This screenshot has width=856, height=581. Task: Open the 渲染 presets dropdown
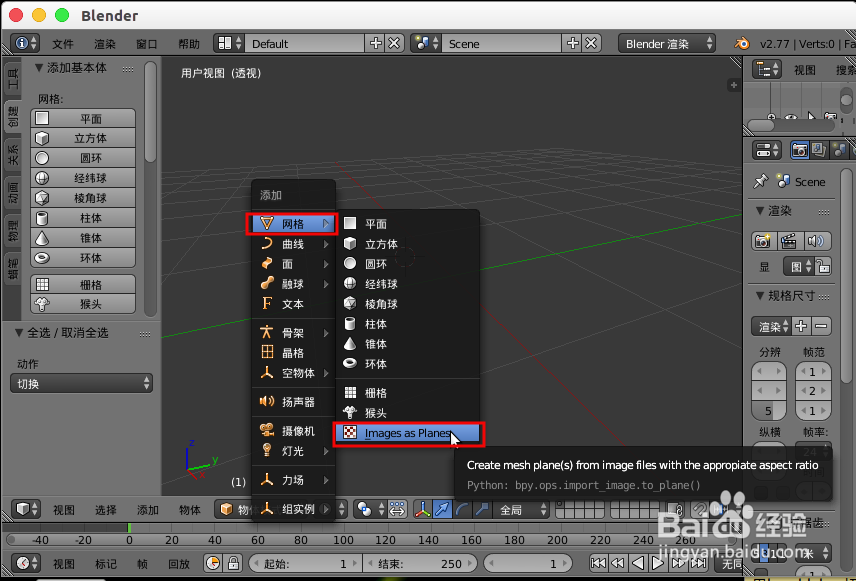(771, 327)
